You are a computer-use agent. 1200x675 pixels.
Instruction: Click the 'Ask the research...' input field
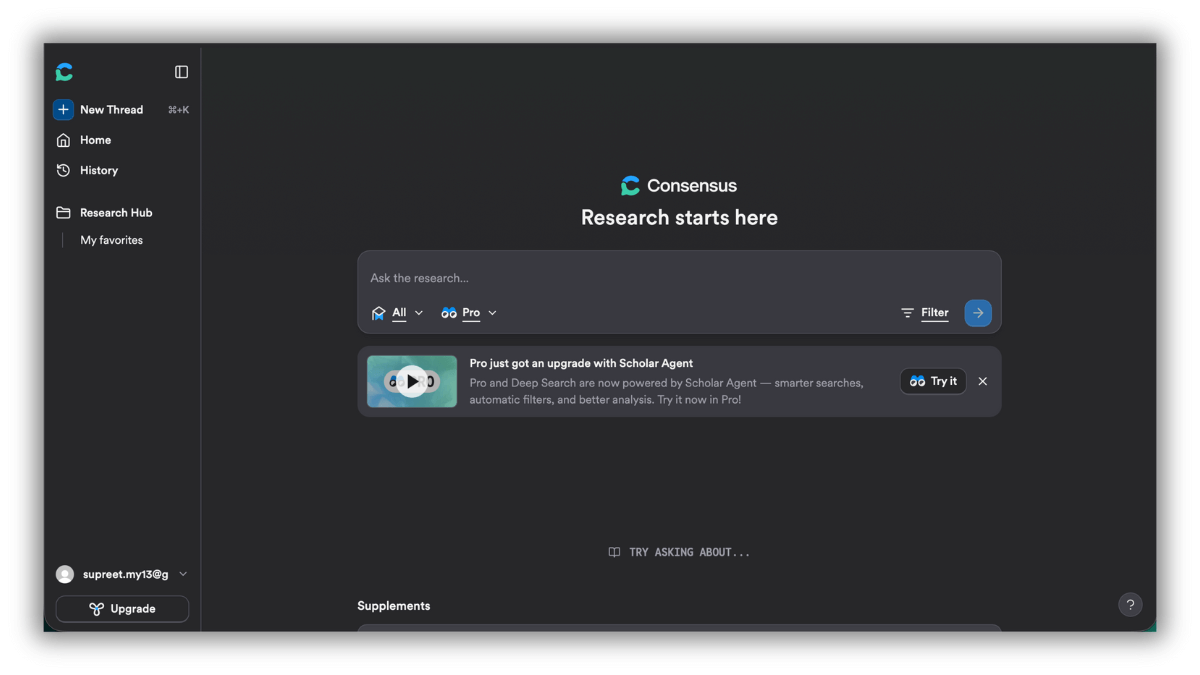(x=679, y=278)
